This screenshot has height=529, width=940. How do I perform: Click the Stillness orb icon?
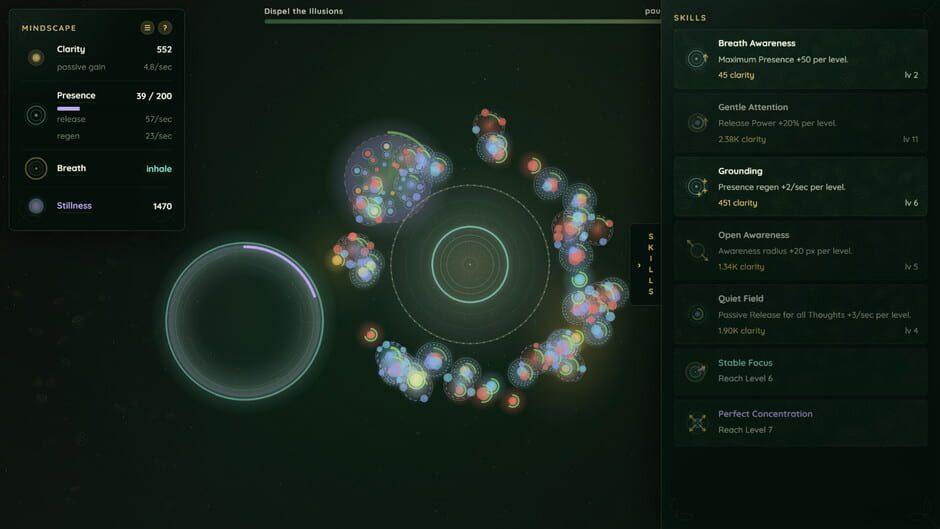[36, 206]
